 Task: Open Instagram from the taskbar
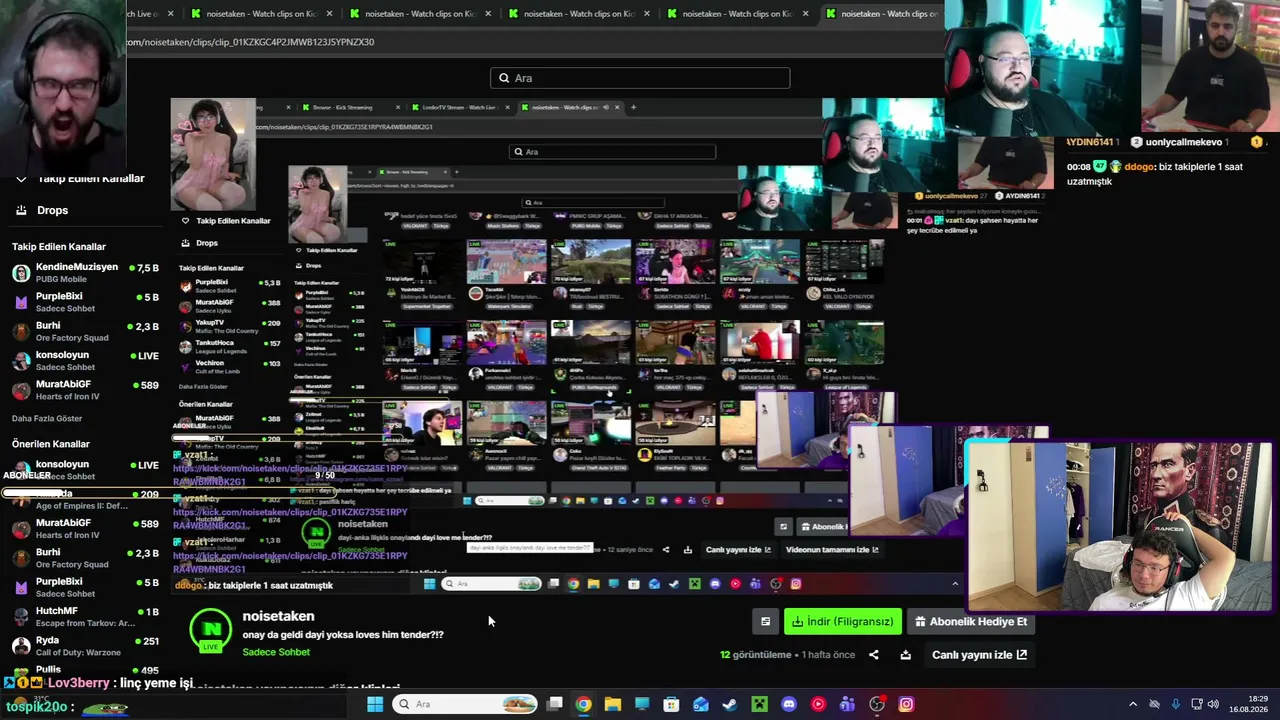pyautogui.click(x=906, y=704)
